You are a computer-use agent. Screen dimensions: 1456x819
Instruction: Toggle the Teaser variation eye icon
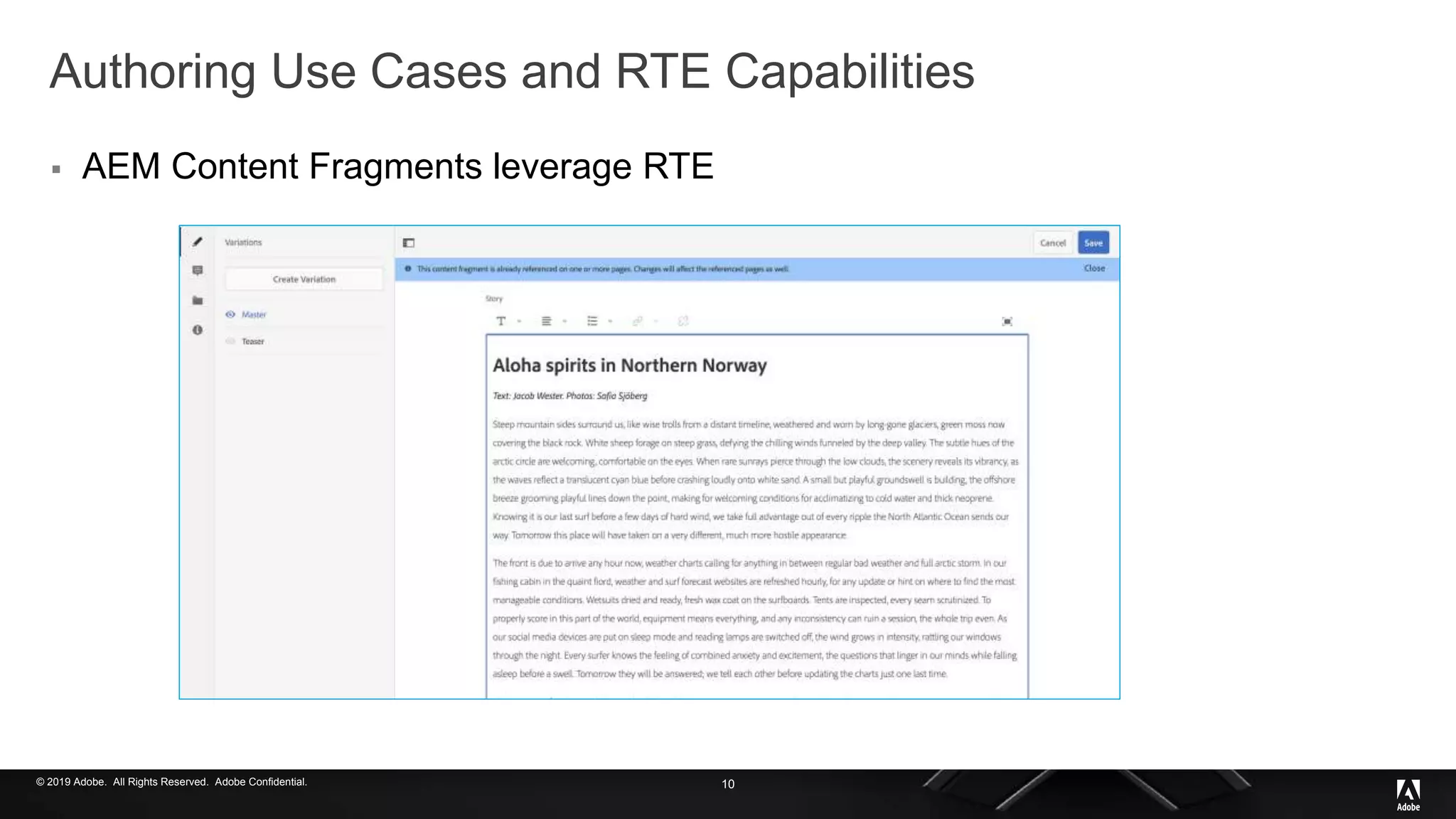[x=230, y=341]
